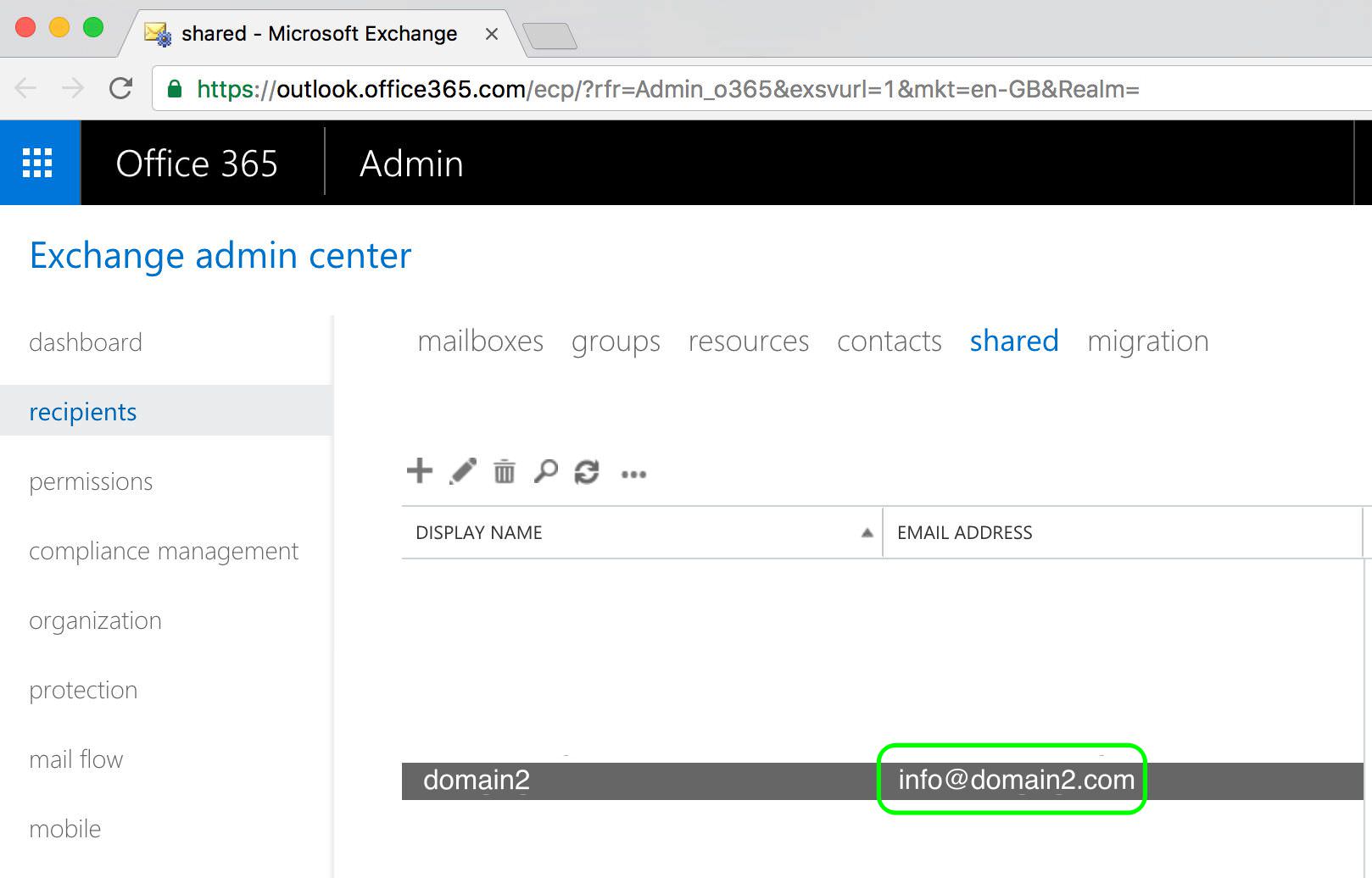
Task: Open protection section
Action: [x=83, y=690]
